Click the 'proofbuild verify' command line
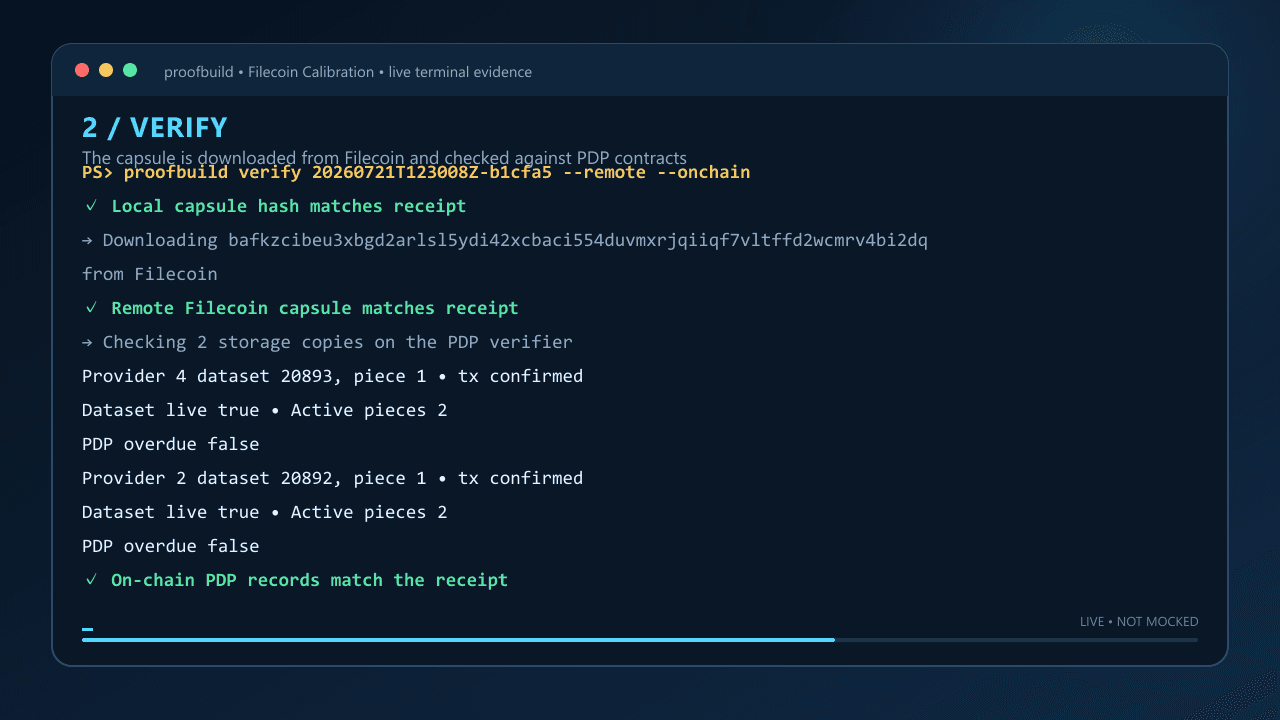The image size is (1280, 720). (x=416, y=172)
